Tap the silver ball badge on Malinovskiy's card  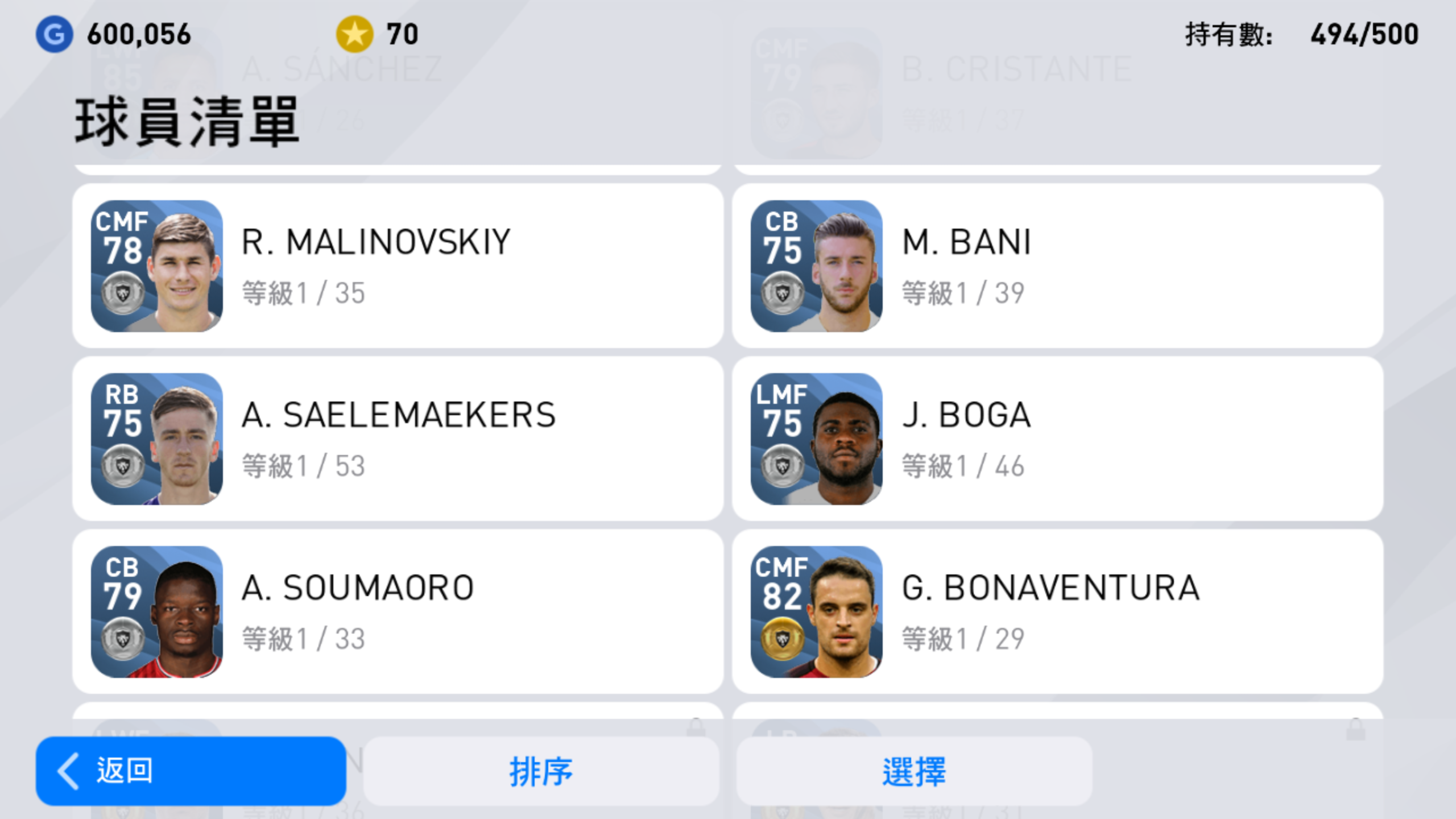pos(123,293)
